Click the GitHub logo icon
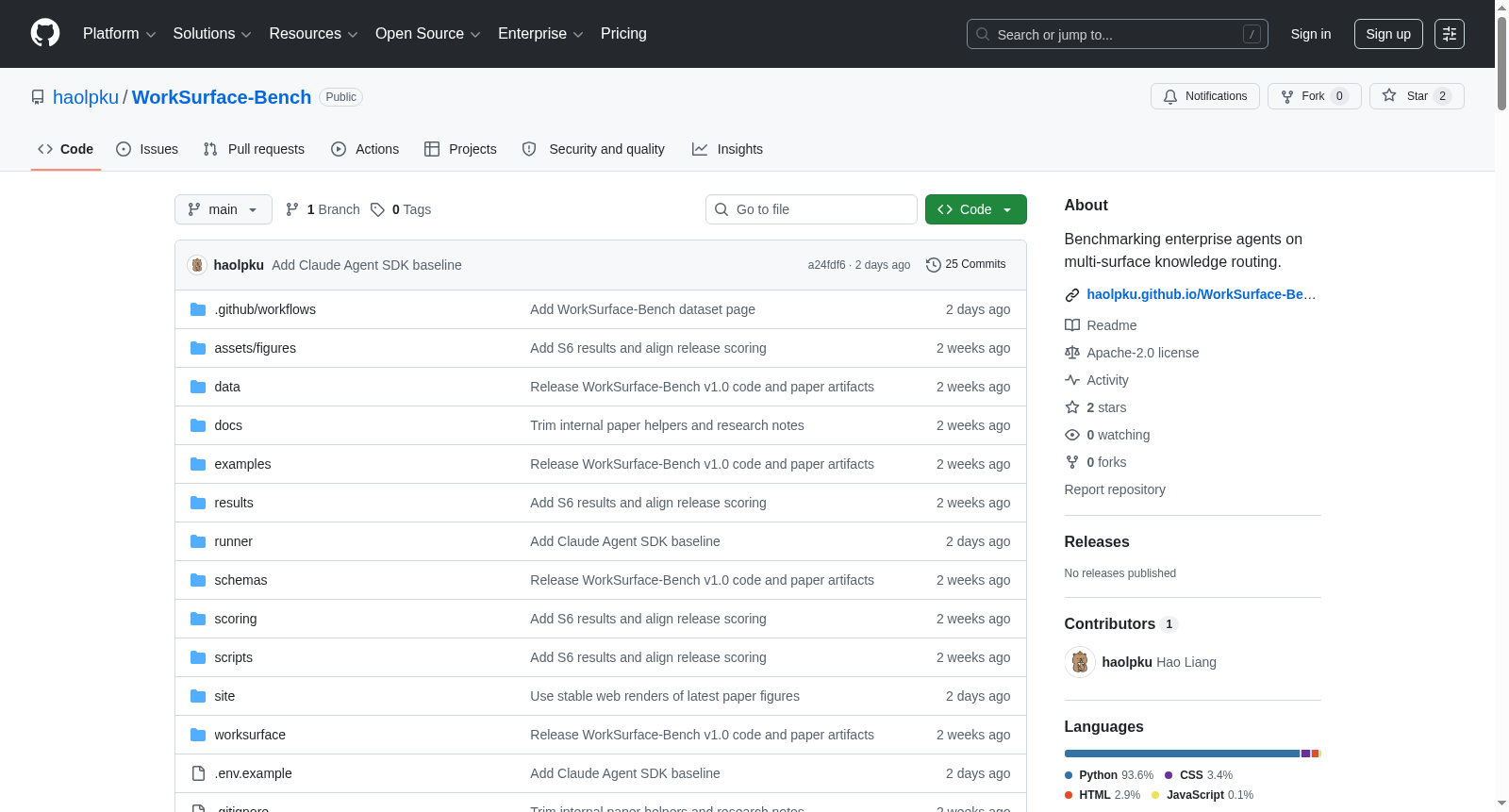This screenshot has height=812, width=1509. pyautogui.click(x=45, y=34)
